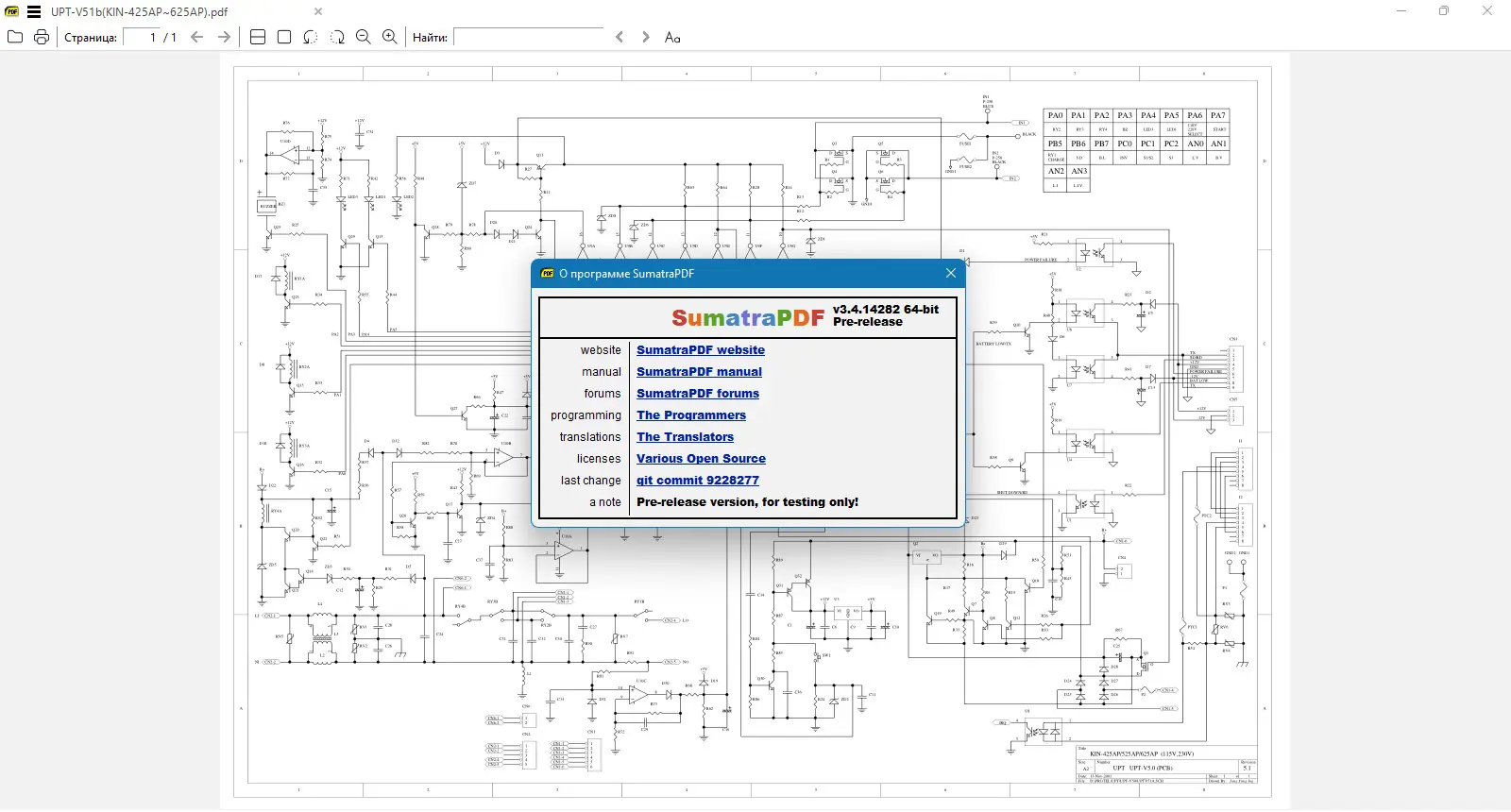
Task: Go to previous page with the left arrow
Action: point(197,37)
